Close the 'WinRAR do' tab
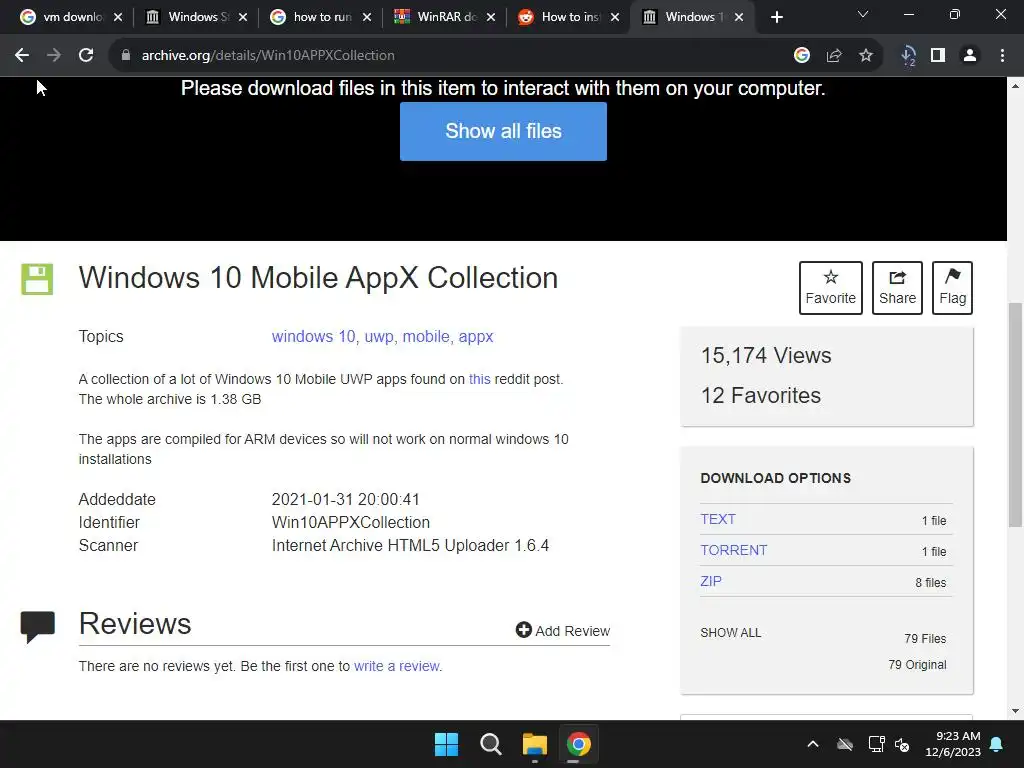The width and height of the screenshot is (1024, 768). click(x=490, y=17)
